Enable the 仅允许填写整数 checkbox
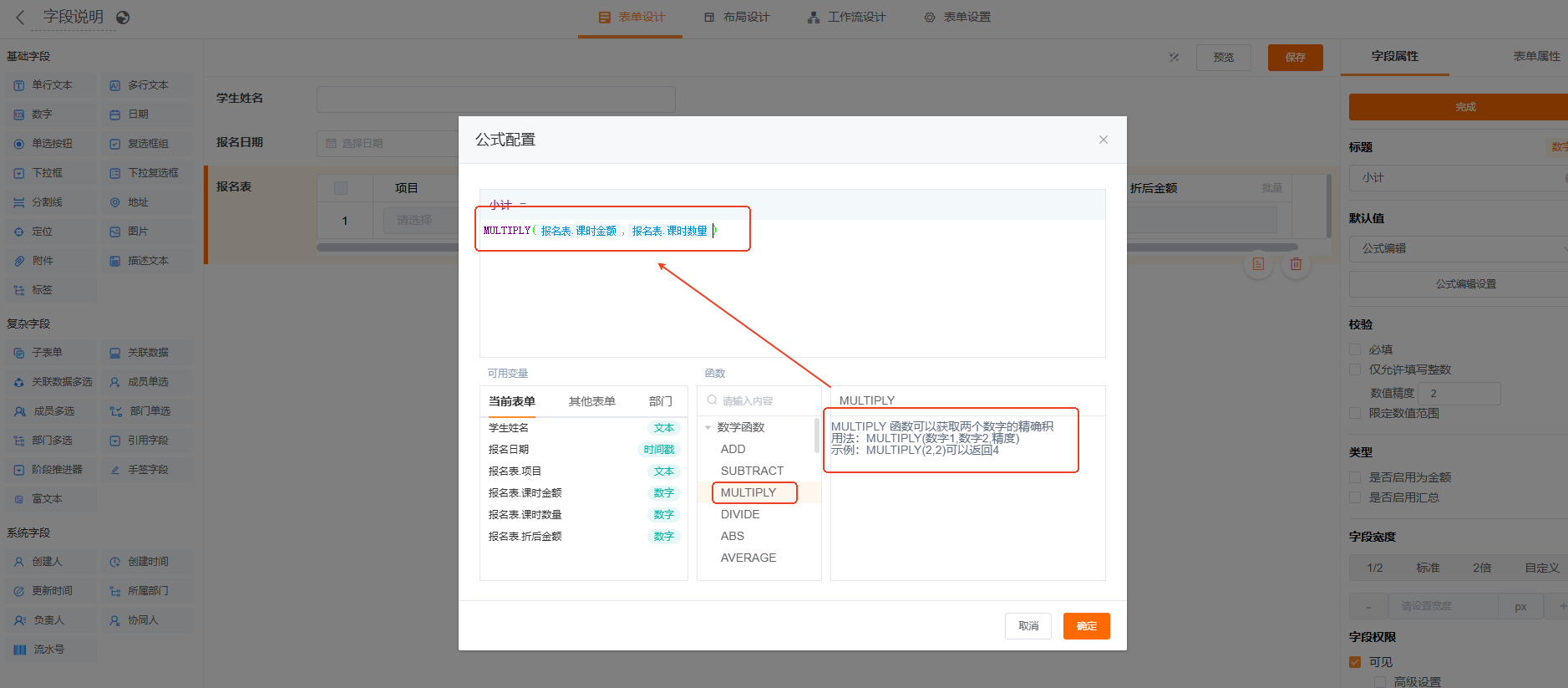Image resolution: width=1568 pixels, height=688 pixels. pyautogui.click(x=1355, y=369)
